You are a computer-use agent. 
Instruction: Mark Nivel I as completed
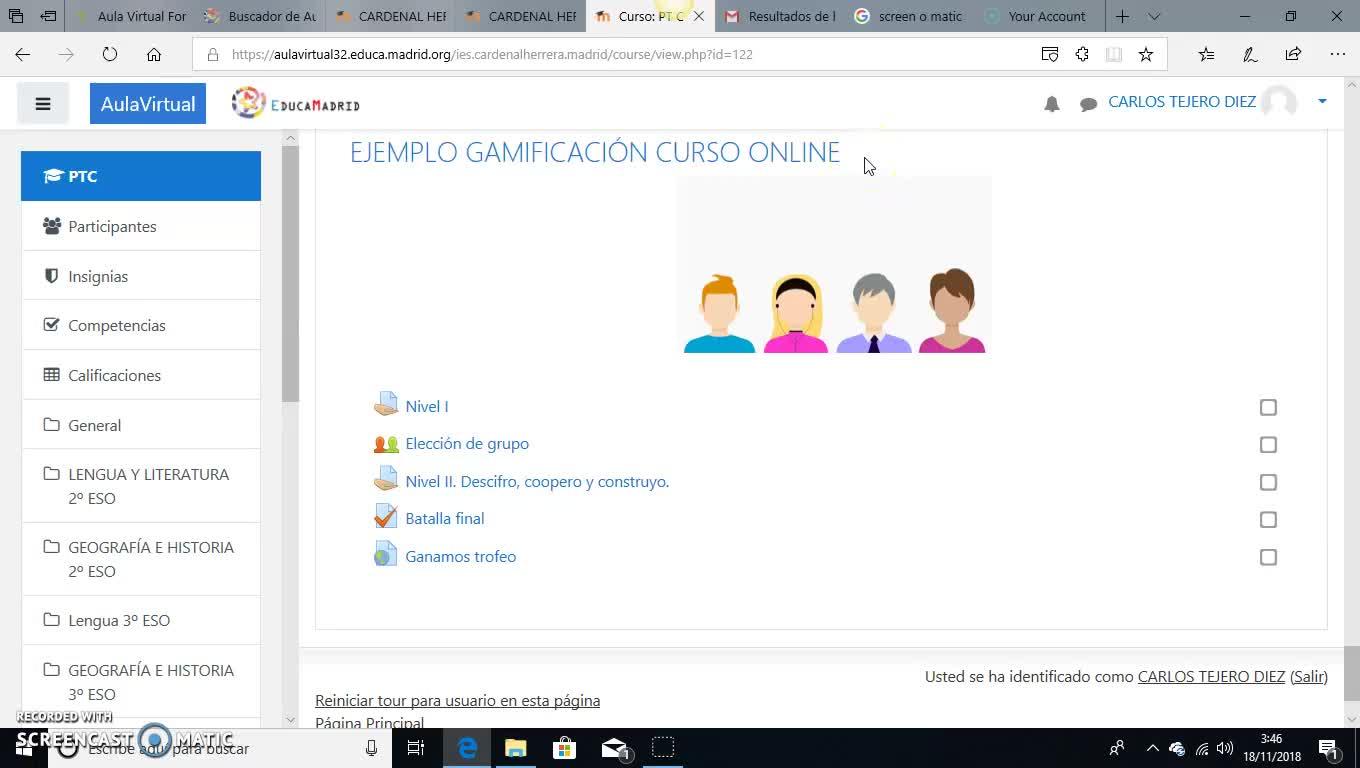click(1268, 407)
